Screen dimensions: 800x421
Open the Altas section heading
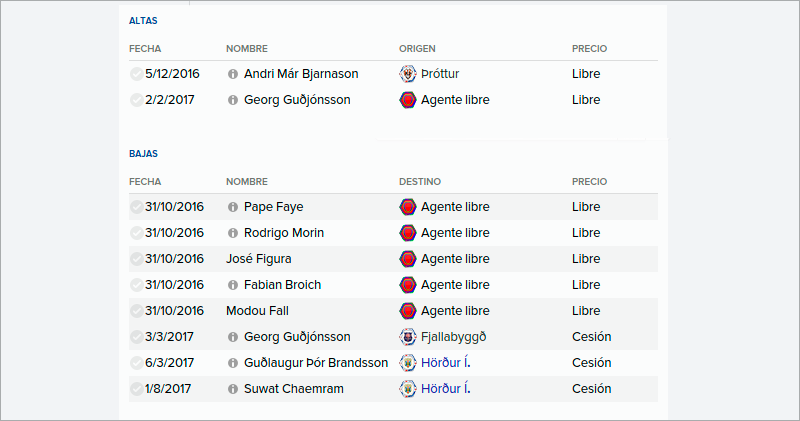[x=143, y=21]
